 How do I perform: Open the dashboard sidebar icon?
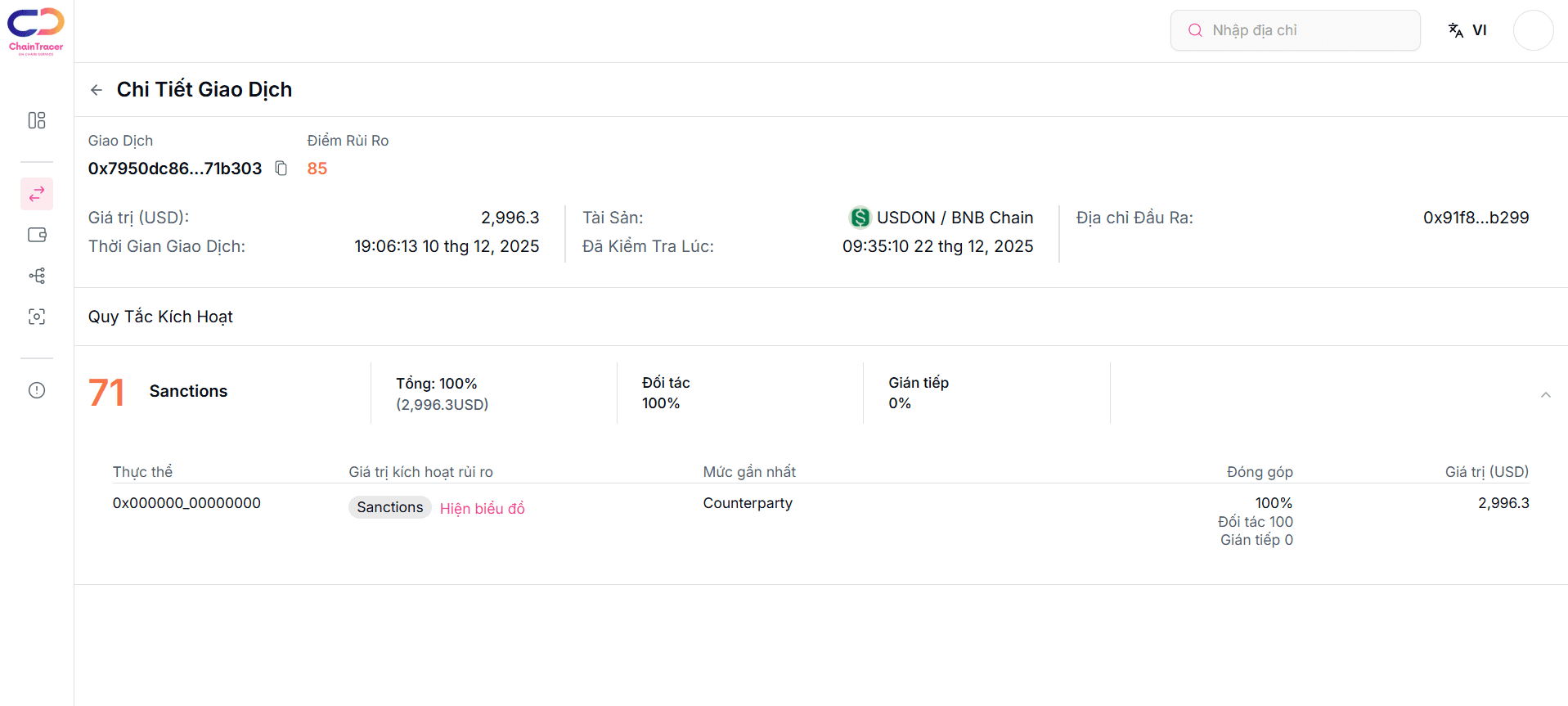pyautogui.click(x=37, y=120)
